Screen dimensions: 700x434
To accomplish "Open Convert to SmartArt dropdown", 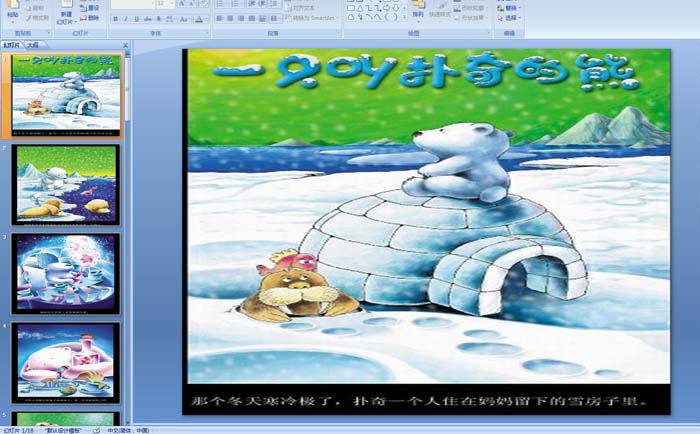I will point(312,18).
